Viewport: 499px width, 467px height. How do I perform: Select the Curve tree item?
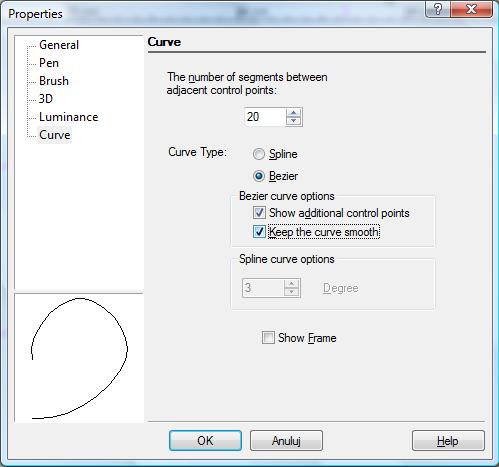tap(55, 135)
